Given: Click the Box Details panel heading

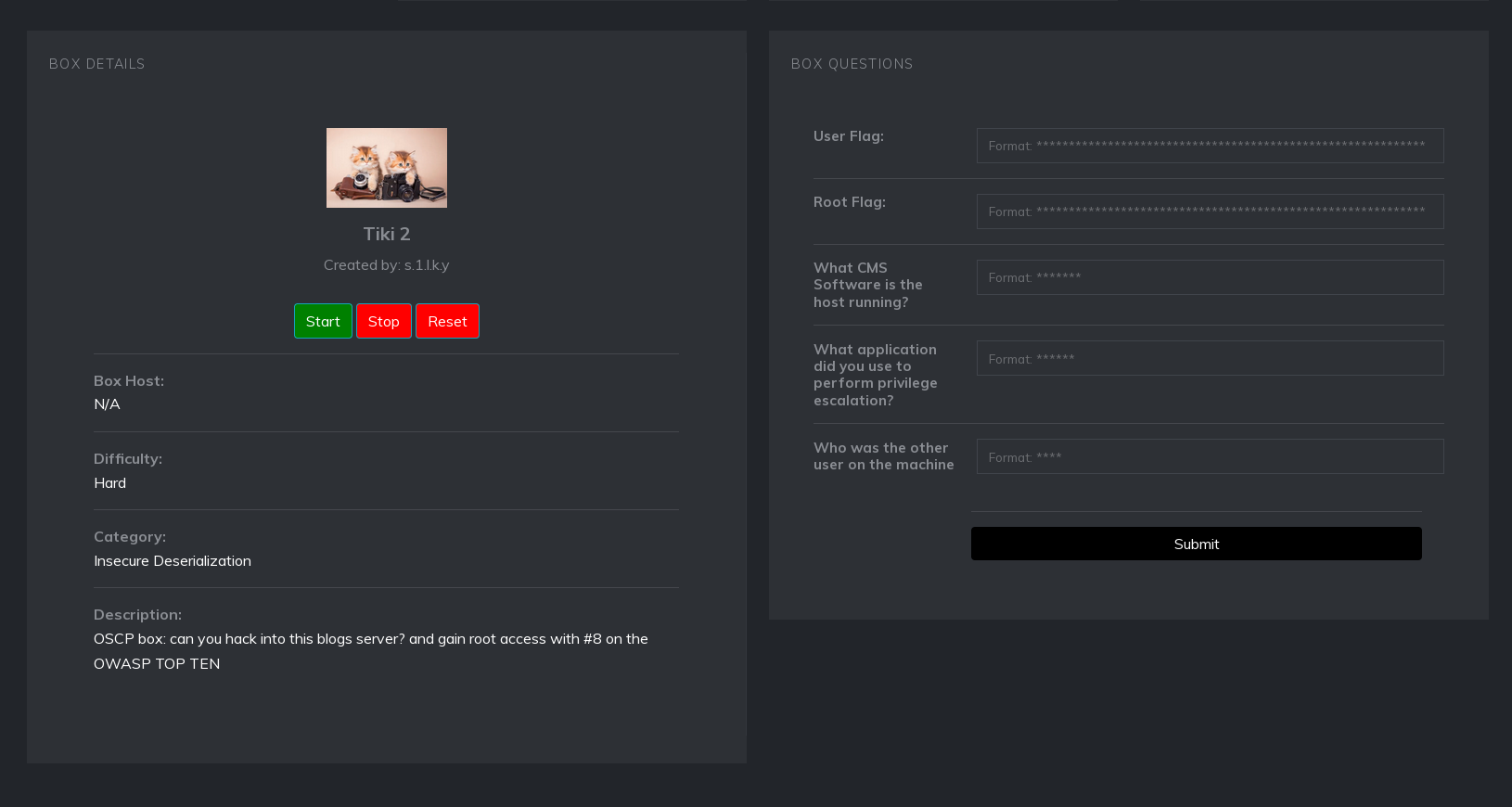Looking at the screenshot, I should point(97,64).
